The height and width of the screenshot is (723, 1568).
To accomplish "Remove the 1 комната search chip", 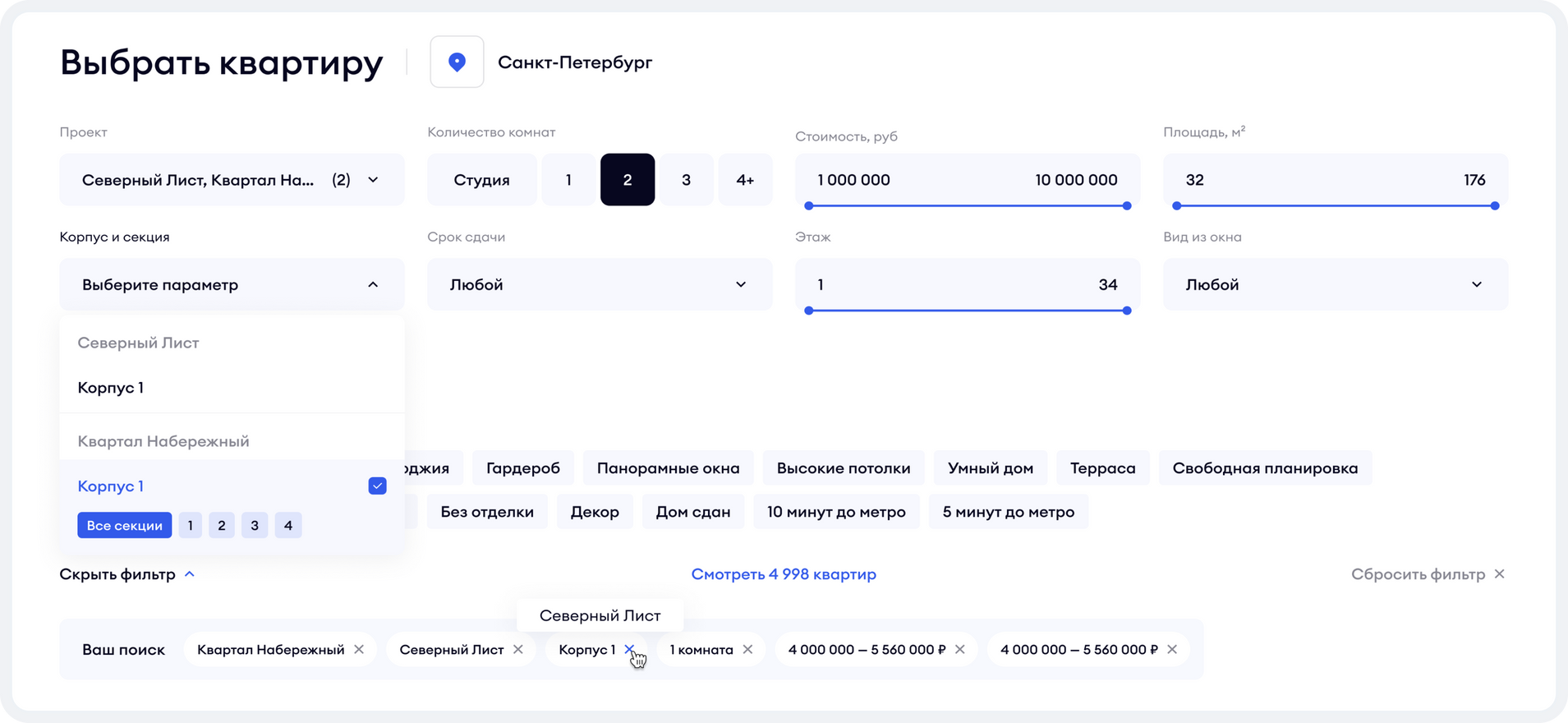I will point(747,649).
